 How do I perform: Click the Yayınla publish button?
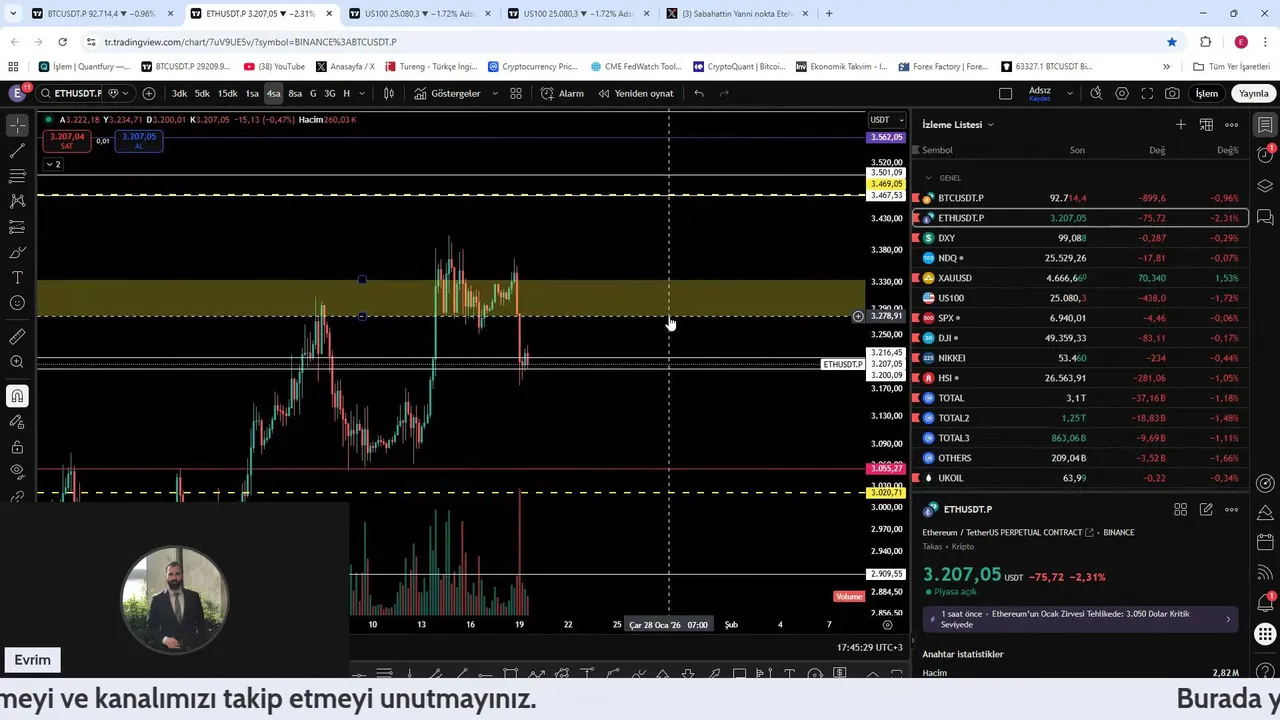(1254, 93)
